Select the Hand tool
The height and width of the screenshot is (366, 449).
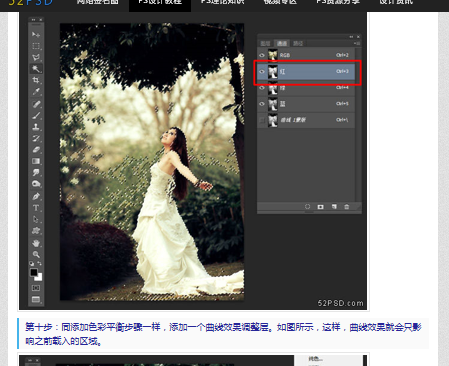point(36,243)
